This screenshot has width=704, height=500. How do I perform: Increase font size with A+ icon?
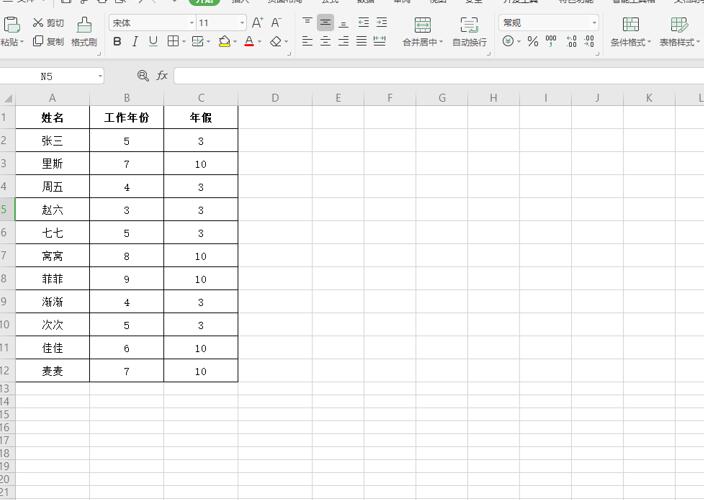click(257, 22)
